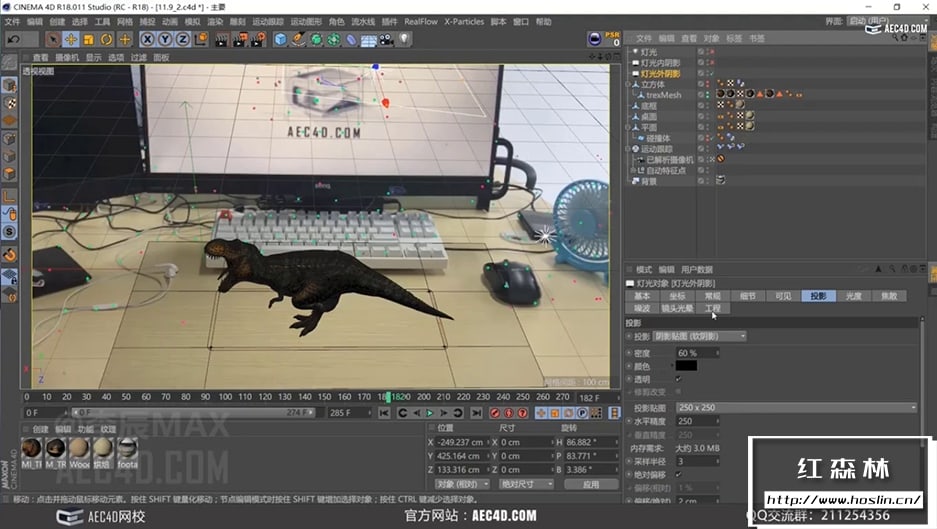
Task: Select the Rotate tool icon
Action: 107,39
